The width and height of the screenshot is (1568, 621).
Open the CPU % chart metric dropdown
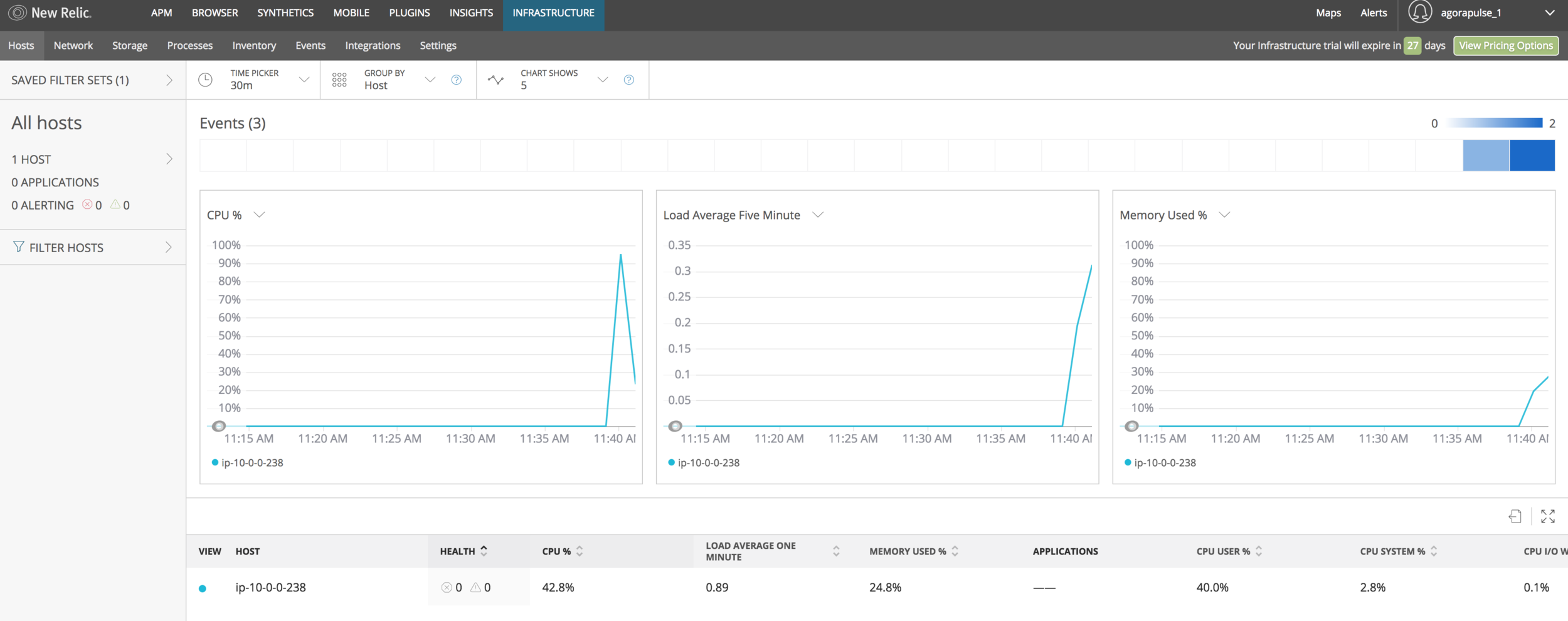(x=259, y=215)
